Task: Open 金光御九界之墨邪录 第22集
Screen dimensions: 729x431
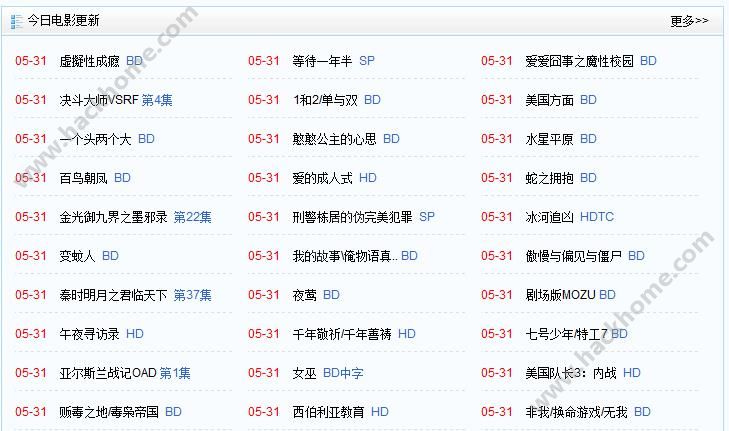Action: coord(135,217)
